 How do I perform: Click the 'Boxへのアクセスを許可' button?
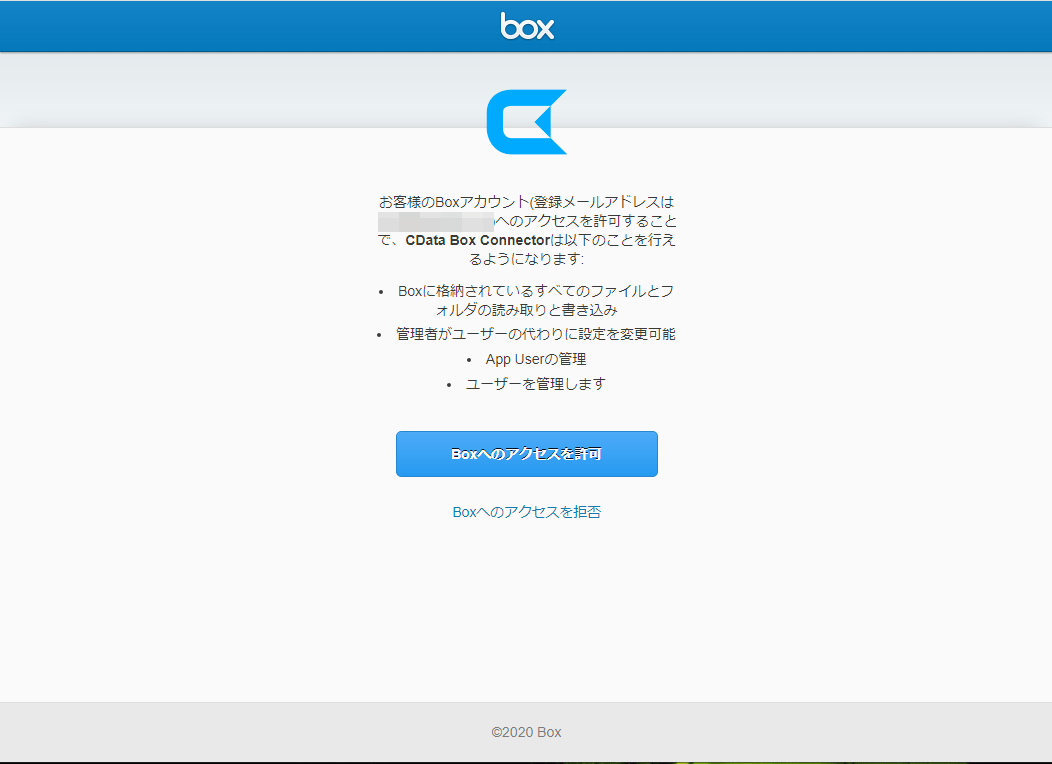pos(527,454)
